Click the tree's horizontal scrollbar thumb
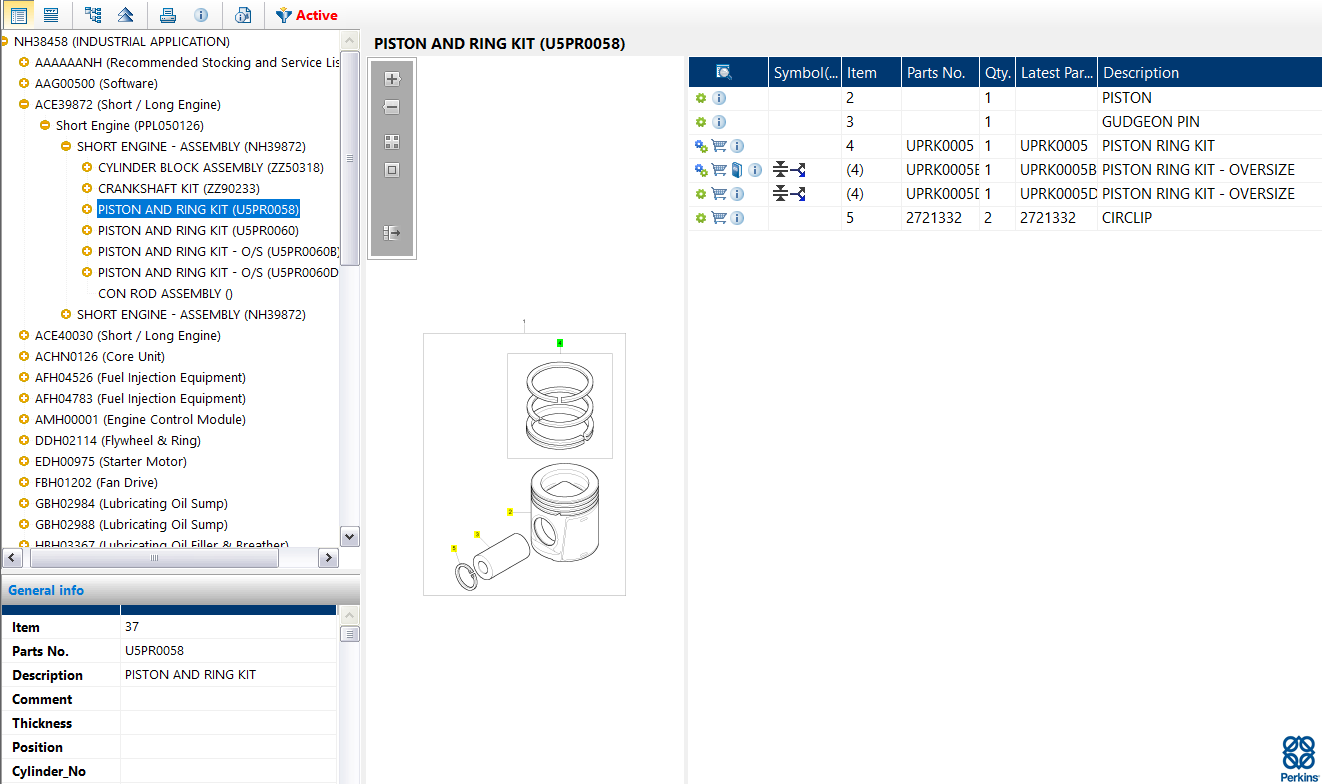 pos(153,558)
